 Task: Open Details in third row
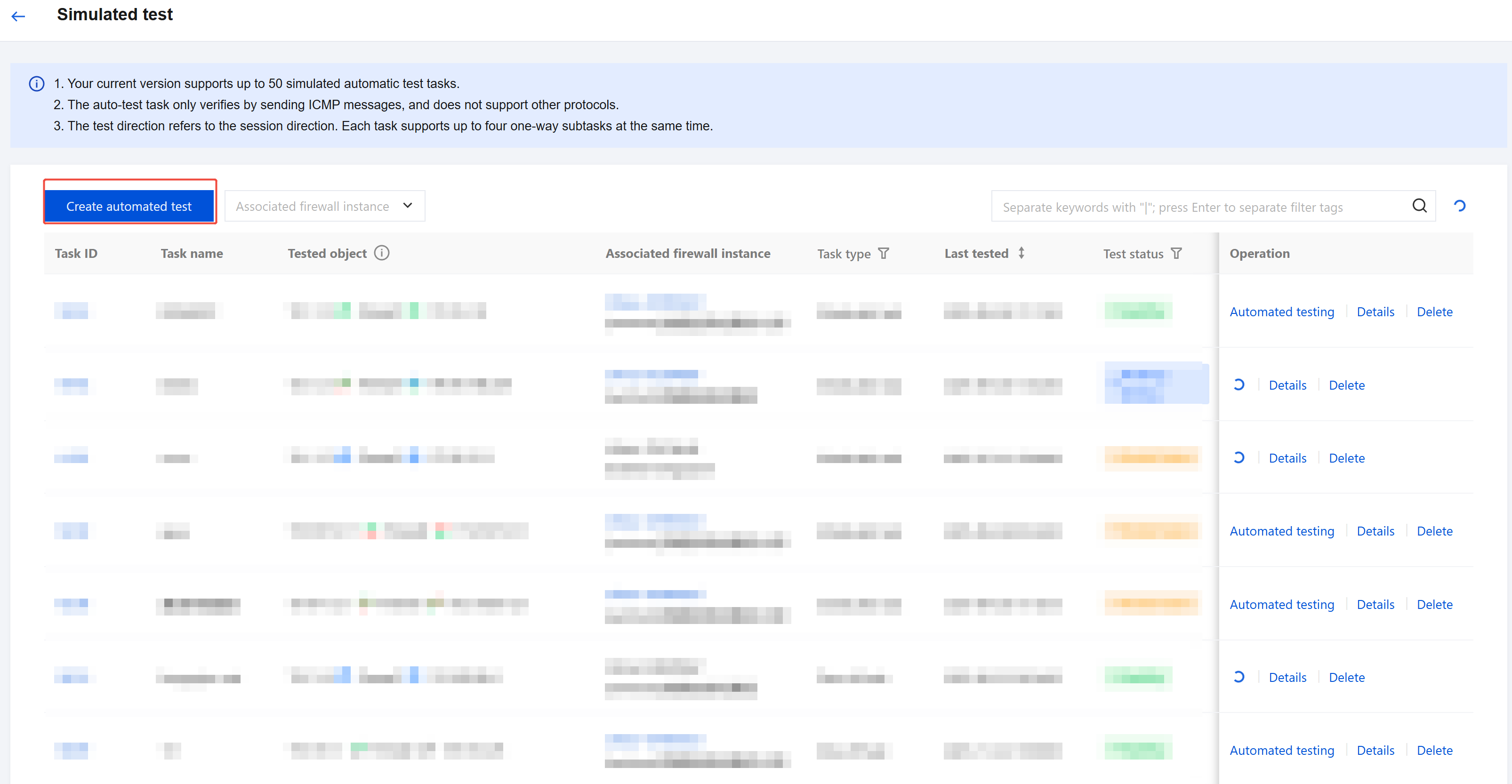[1287, 458]
